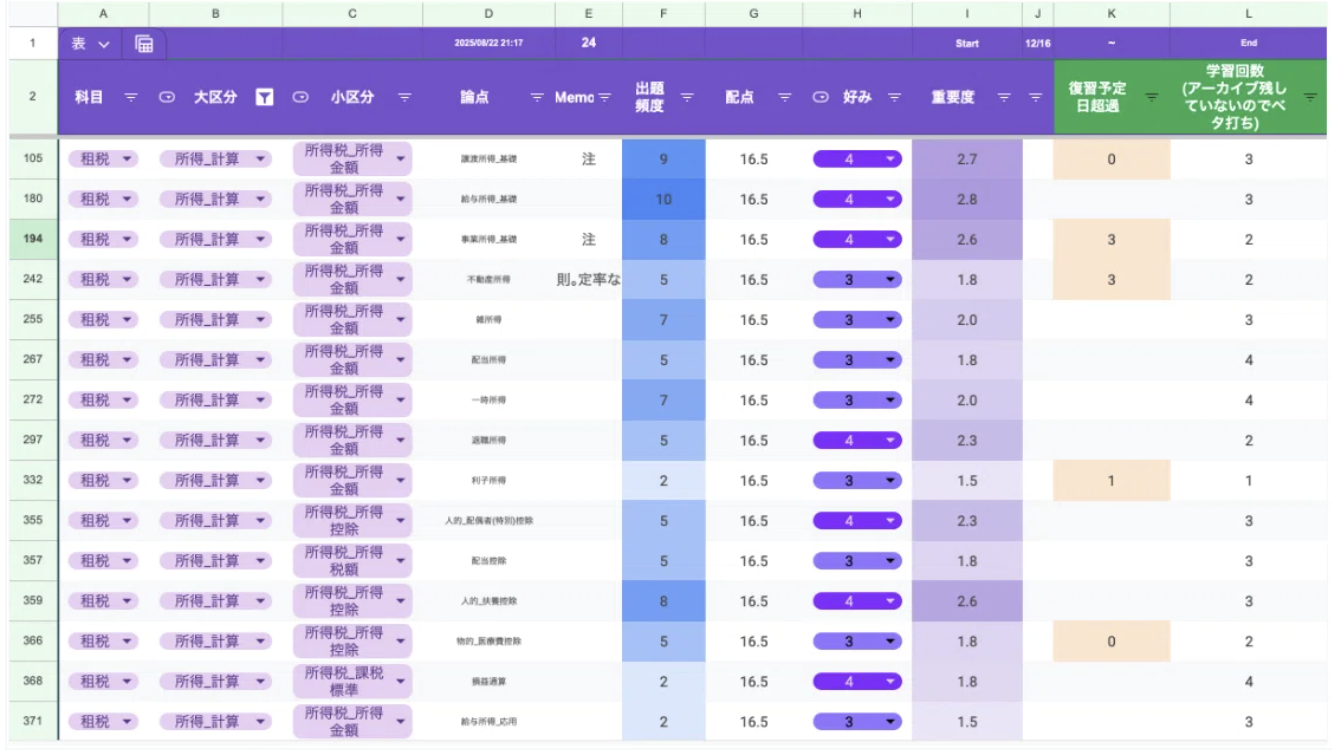Open filter menu for 小区分 column

tap(404, 97)
